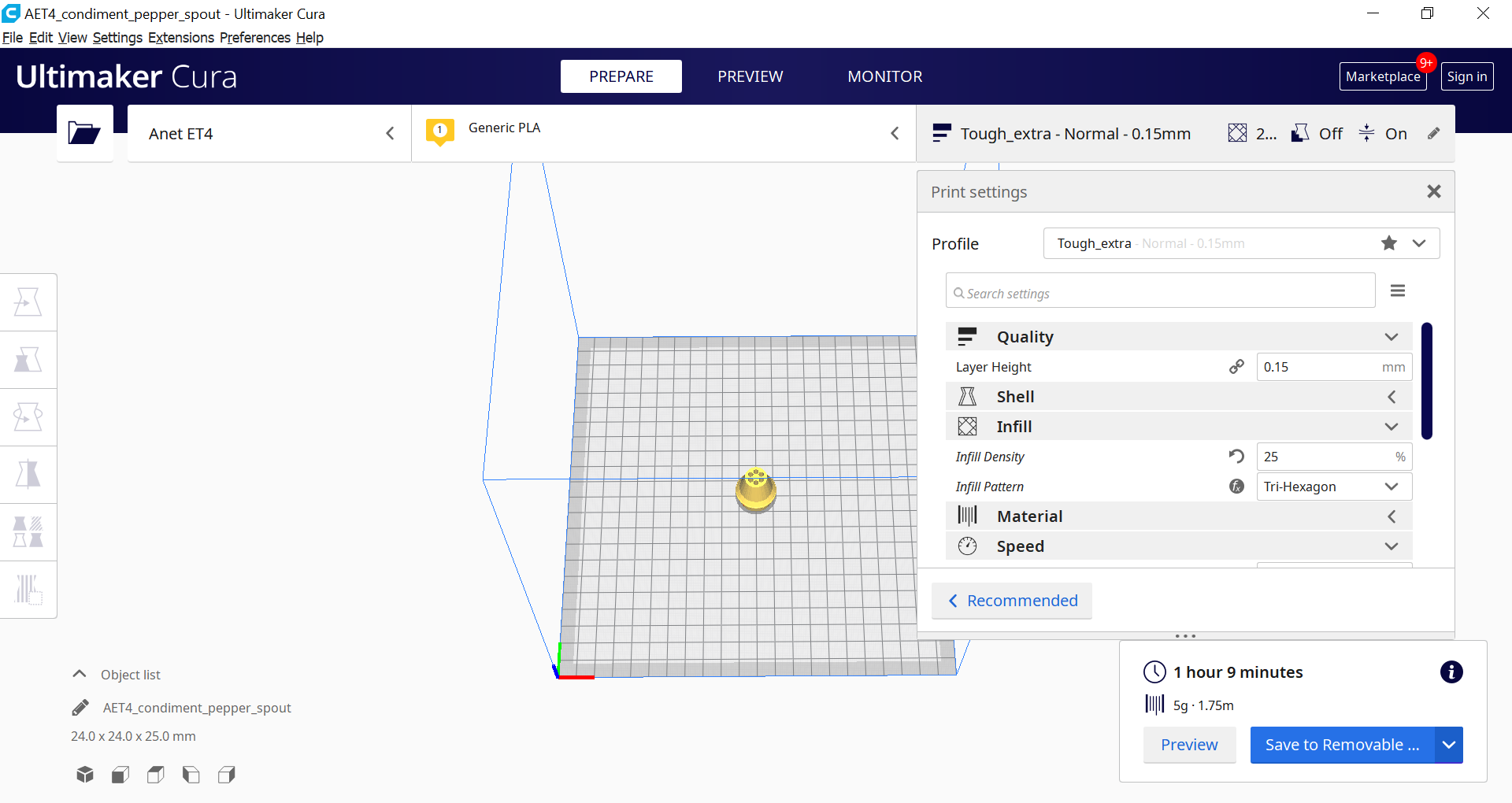Screen dimensions: 1512x803
Task: Select AET4_condiment_pepper_spout in object list
Action: tap(197, 708)
